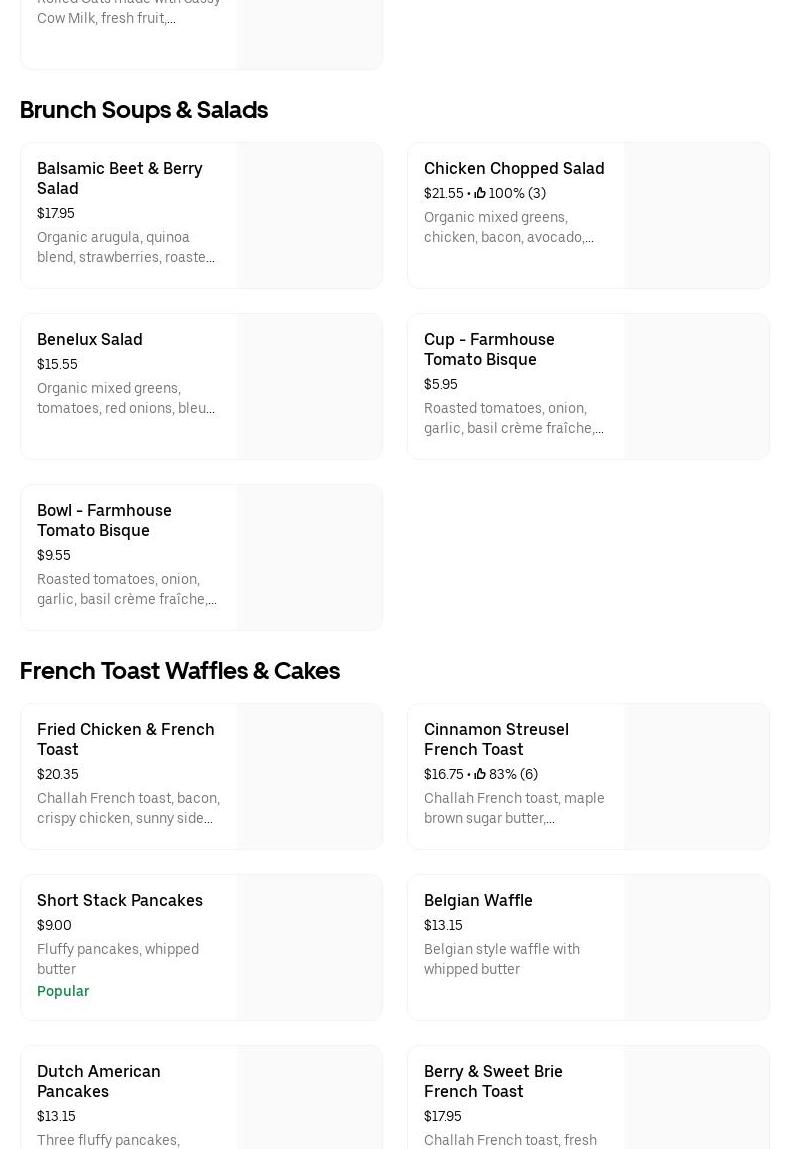Click the Chicken Chopped Salad image placeholder
Image resolution: width=804 pixels, height=1149 pixels.
696,215
